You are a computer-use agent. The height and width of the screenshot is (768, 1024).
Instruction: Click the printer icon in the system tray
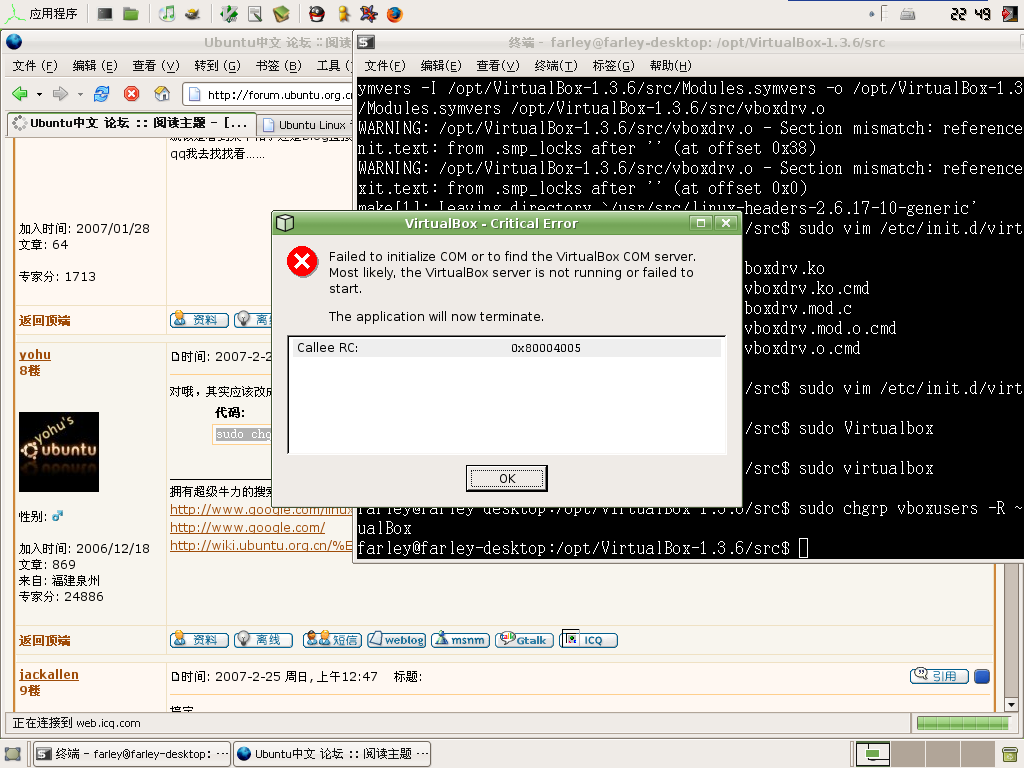908,14
